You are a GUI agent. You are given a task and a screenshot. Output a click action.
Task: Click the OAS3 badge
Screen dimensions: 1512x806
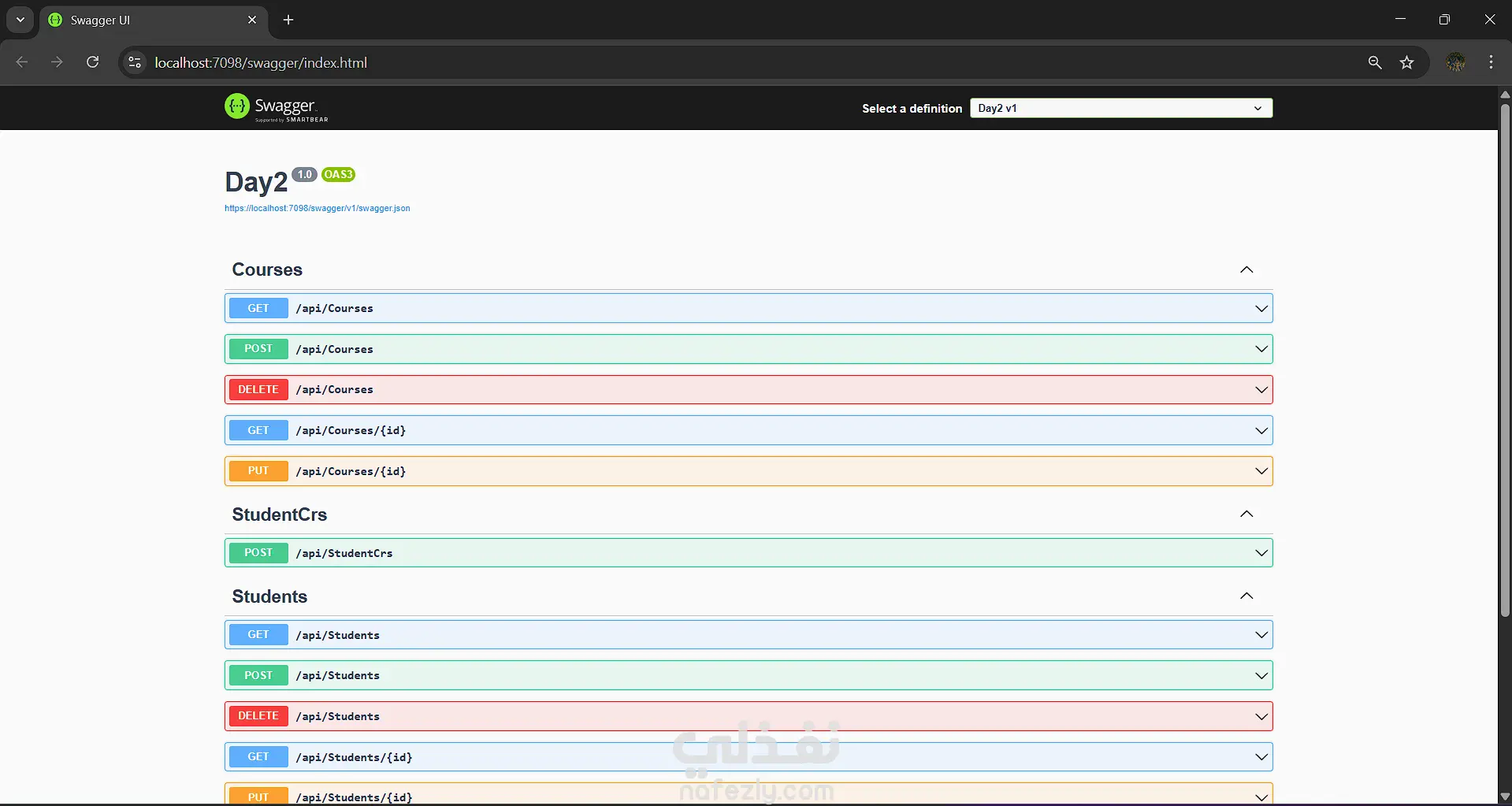(338, 174)
